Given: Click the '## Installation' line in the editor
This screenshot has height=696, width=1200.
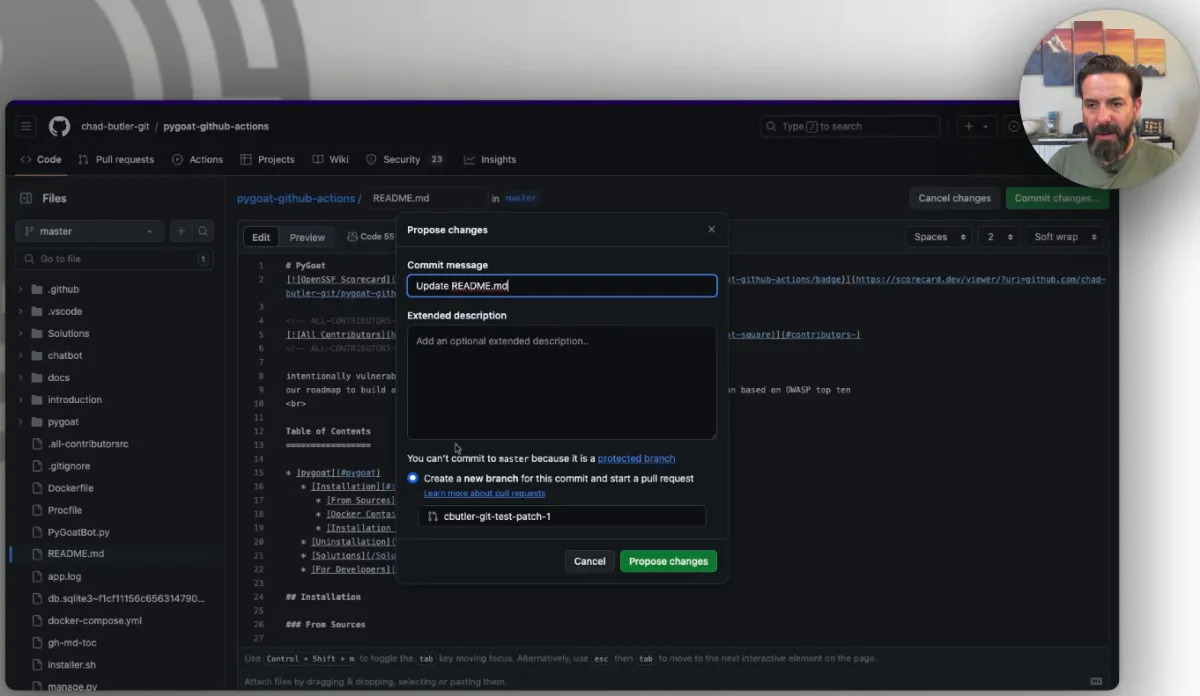Looking at the screenshot, I should 323,597.
